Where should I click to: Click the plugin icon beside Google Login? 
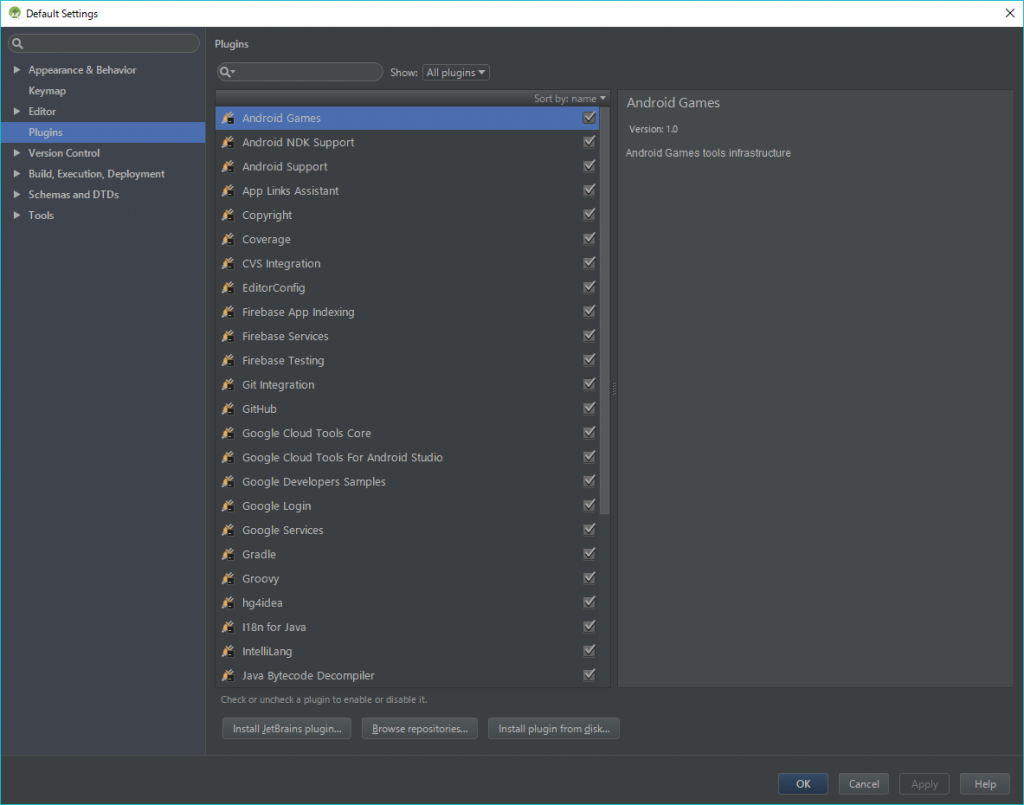point(228,506)
